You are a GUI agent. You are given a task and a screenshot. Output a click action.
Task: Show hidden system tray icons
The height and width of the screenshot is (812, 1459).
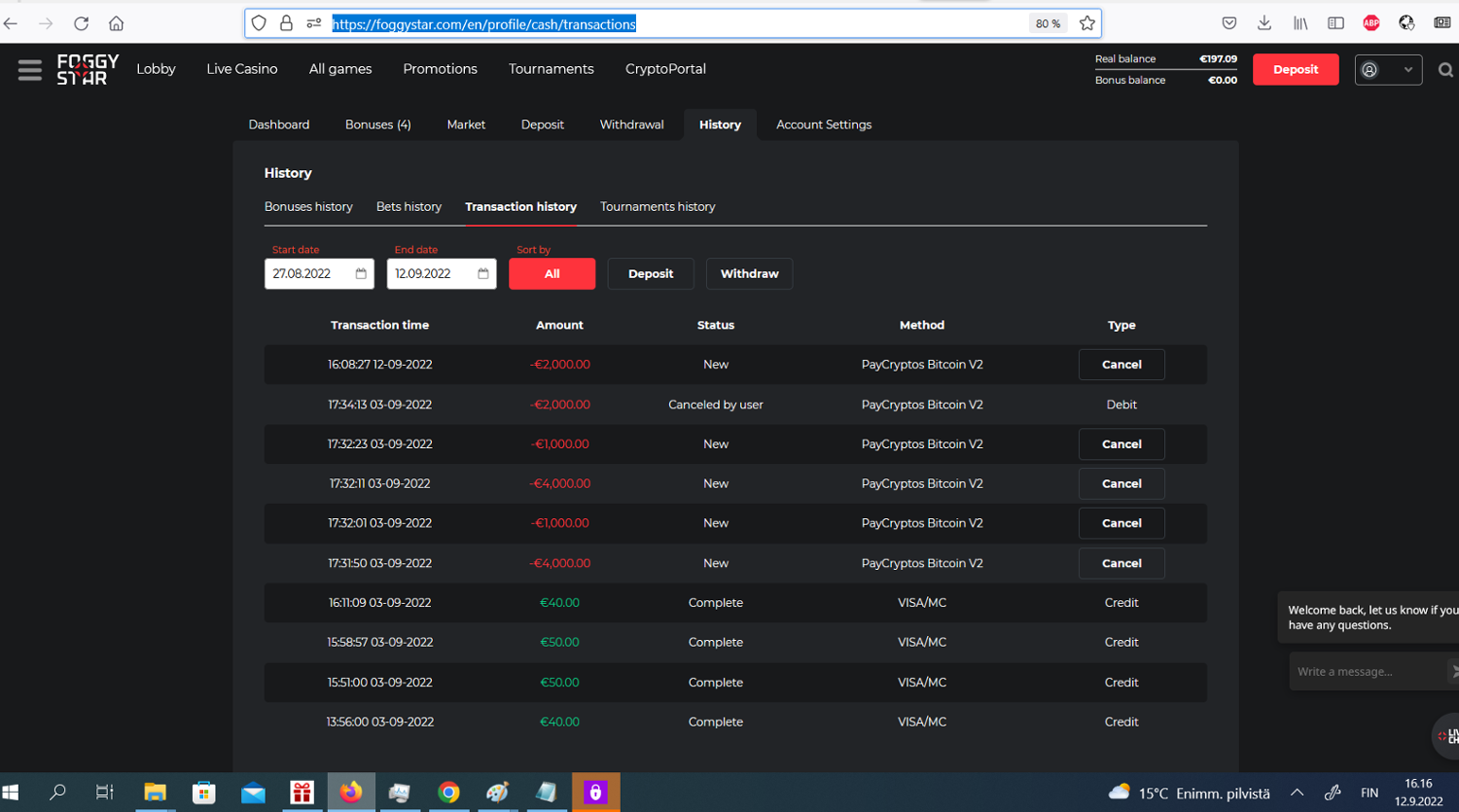coord(1297,793)
